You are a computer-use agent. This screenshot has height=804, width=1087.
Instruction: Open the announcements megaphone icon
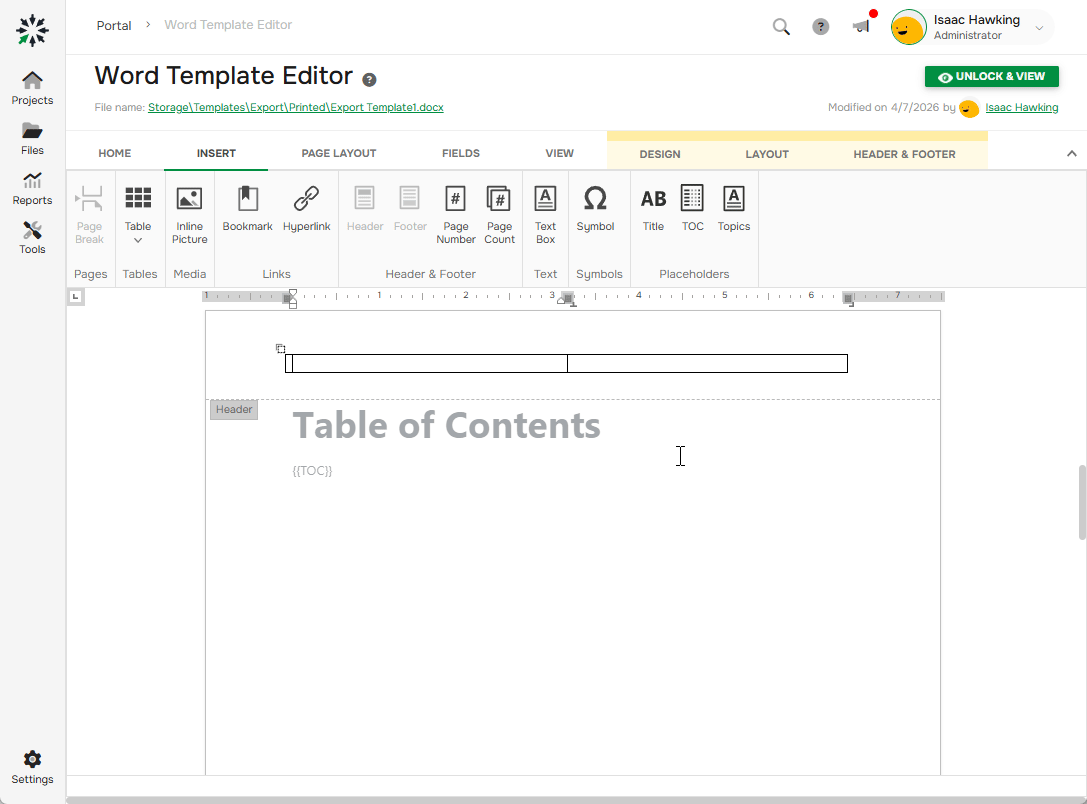(x=862, y=26)
